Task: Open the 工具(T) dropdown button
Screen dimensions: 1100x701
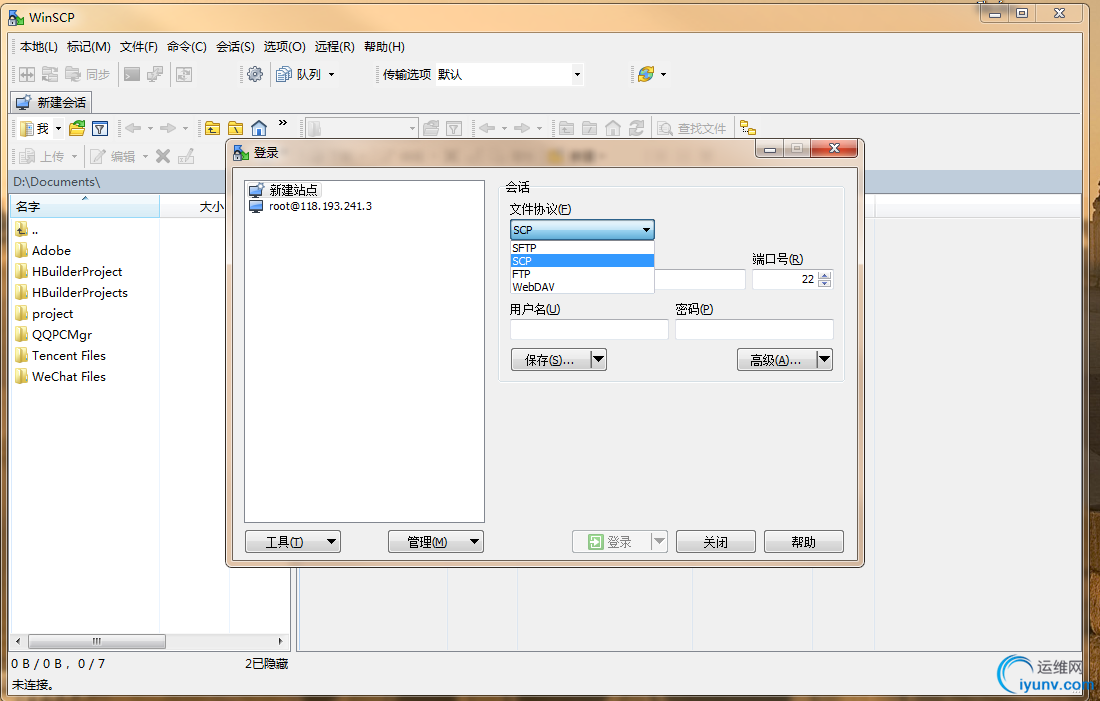Action: point(293,542)
